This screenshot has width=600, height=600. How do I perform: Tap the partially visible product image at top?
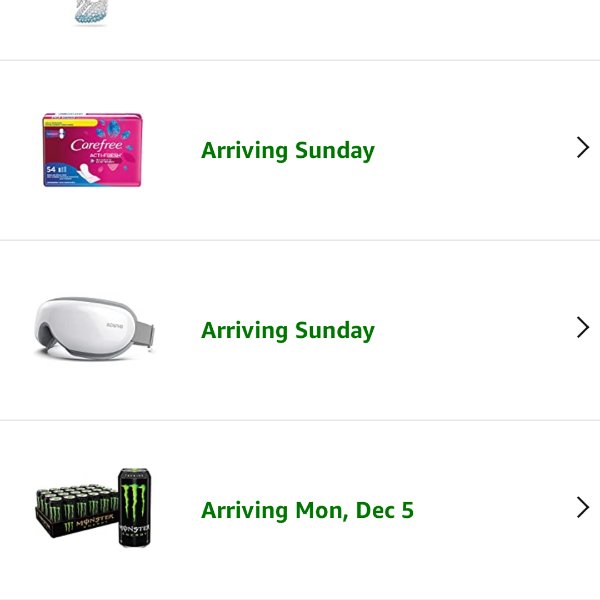tap(91, 13)
